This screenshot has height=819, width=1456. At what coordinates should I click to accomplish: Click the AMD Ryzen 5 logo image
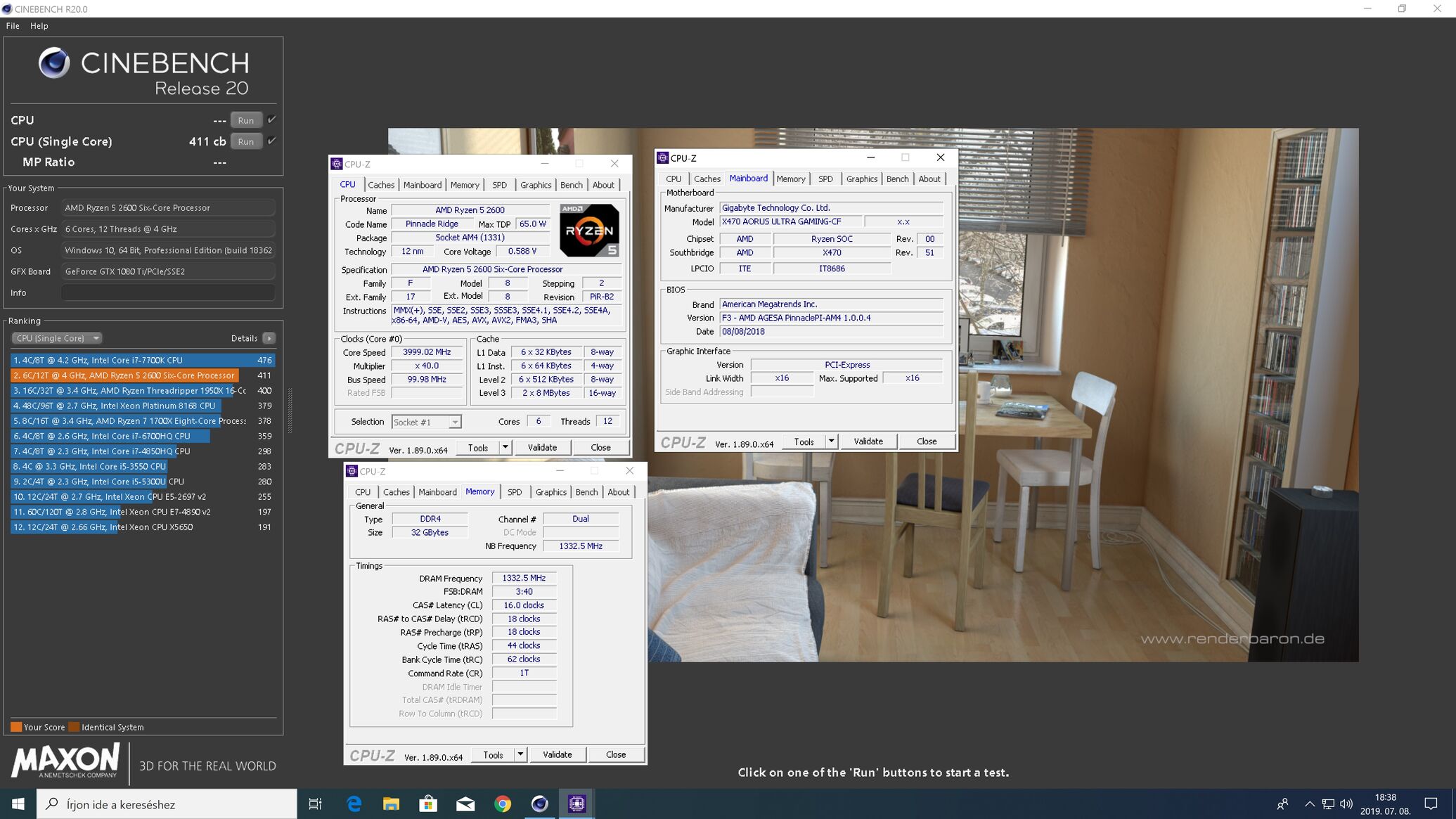589,230
